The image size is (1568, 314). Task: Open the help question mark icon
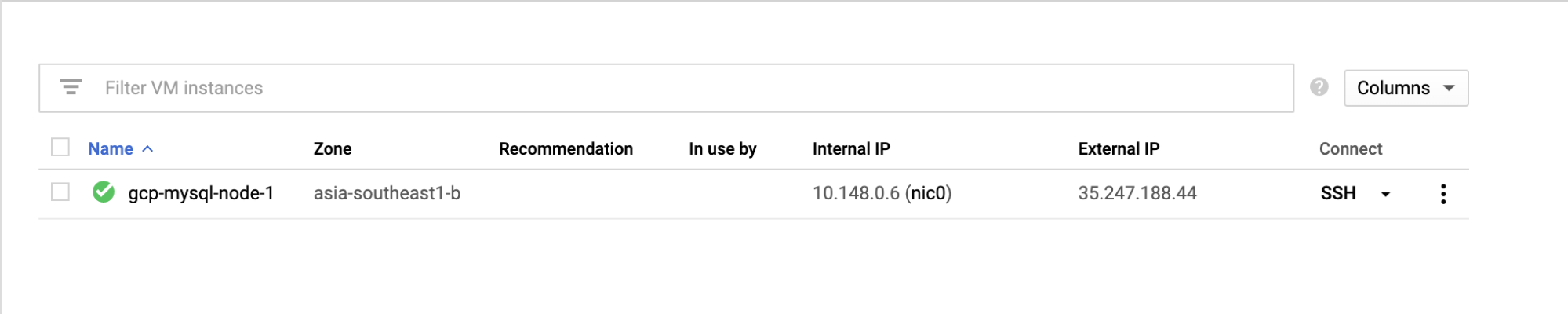(x=1319, y=87)
